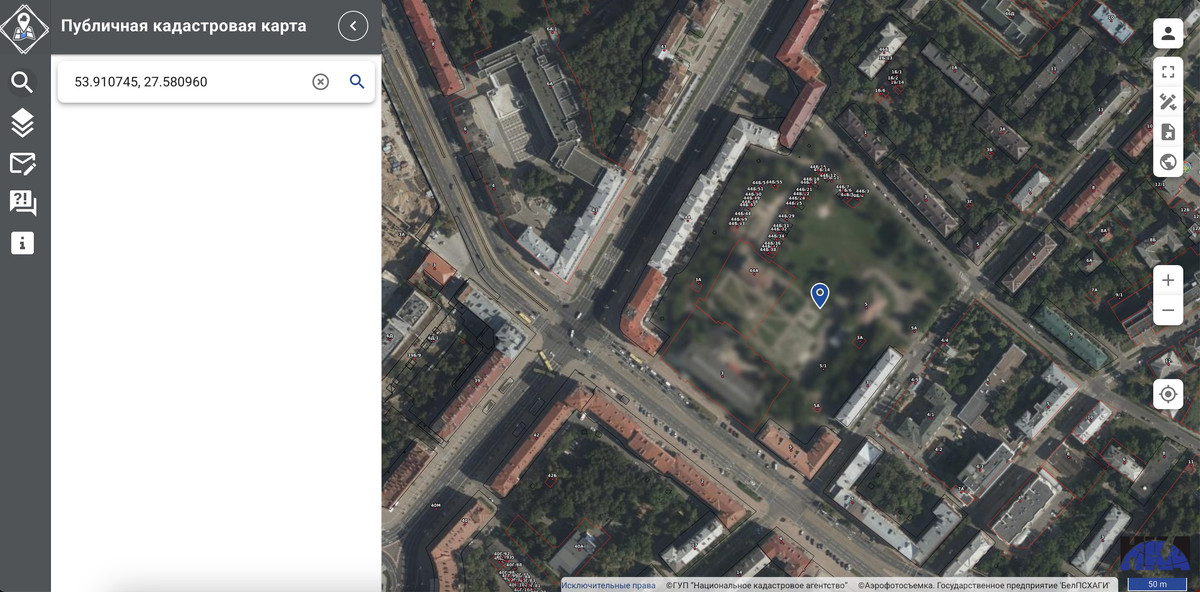
Task: Toggle fullscreen map view
Action: (x=1168, y=72)
